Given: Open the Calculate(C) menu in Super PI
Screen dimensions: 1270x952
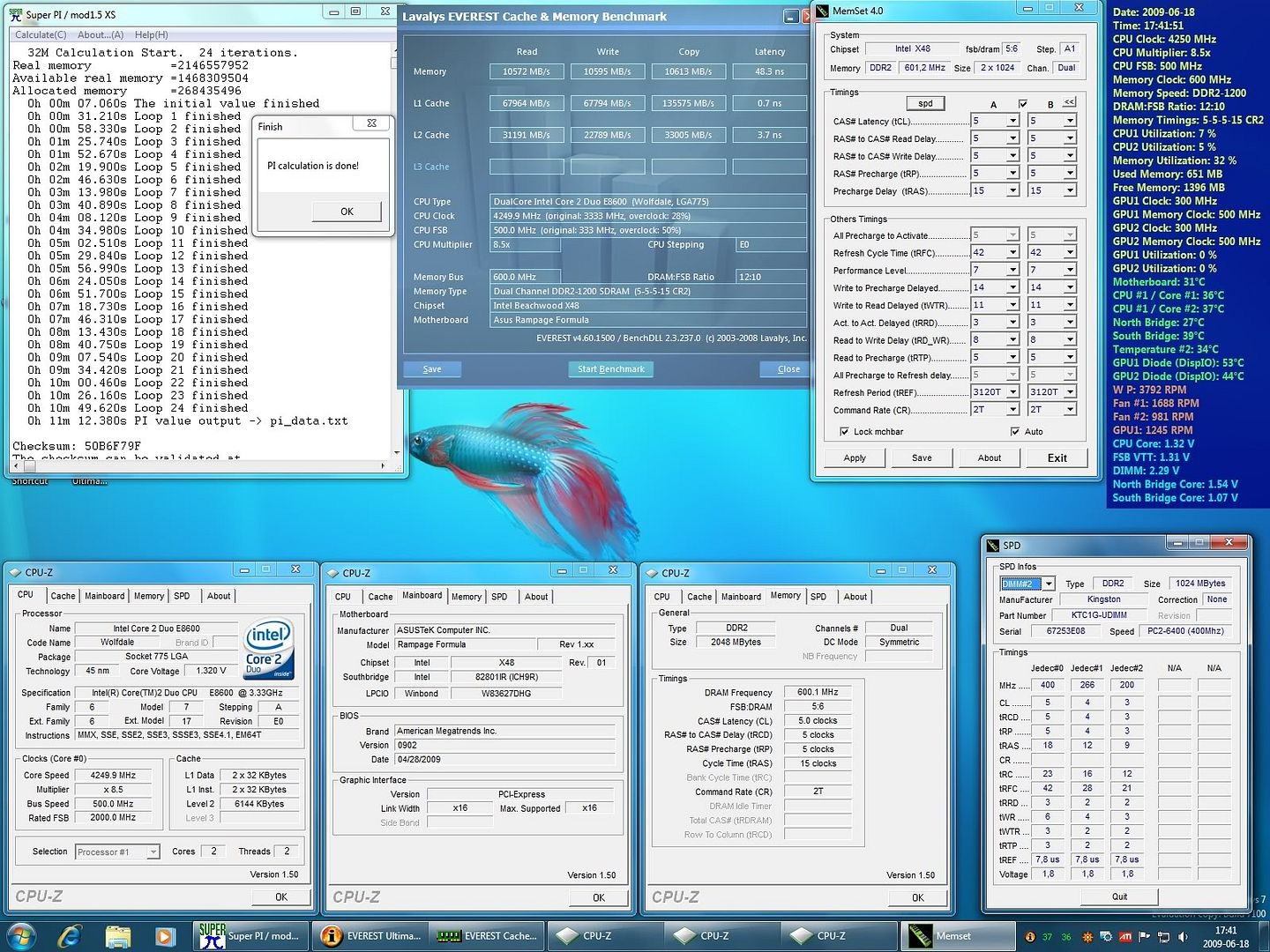Looking at the screenshot, I should pyautogui.click(x=41, y=34).
